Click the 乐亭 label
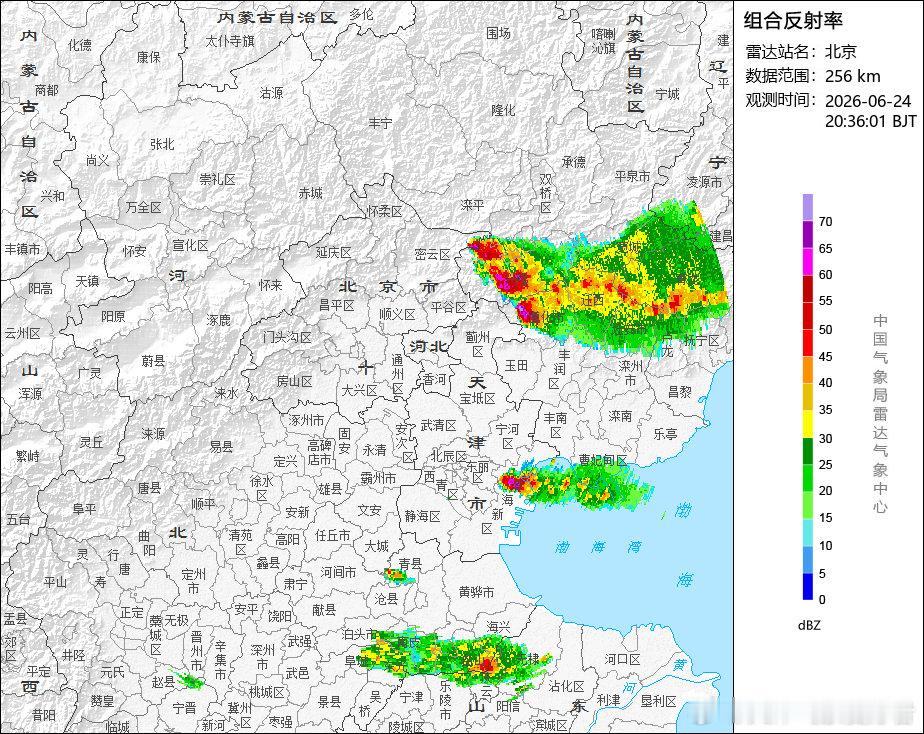This screenshot has width=924, height=734. point(665,434)
